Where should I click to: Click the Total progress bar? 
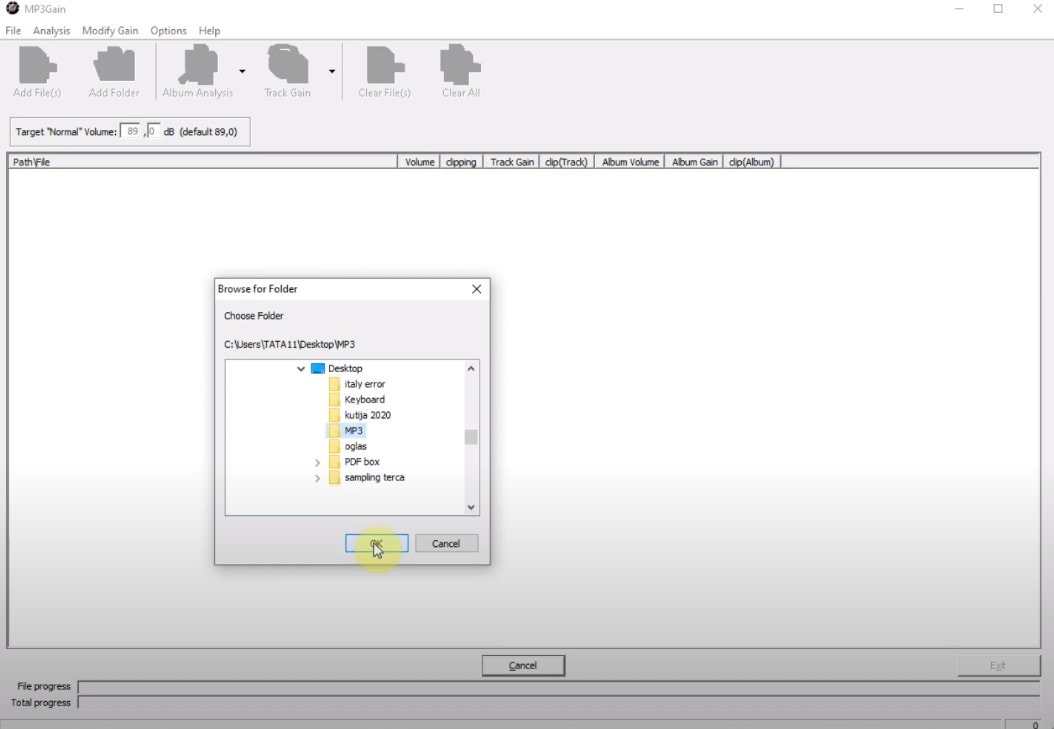click(559, 703)
